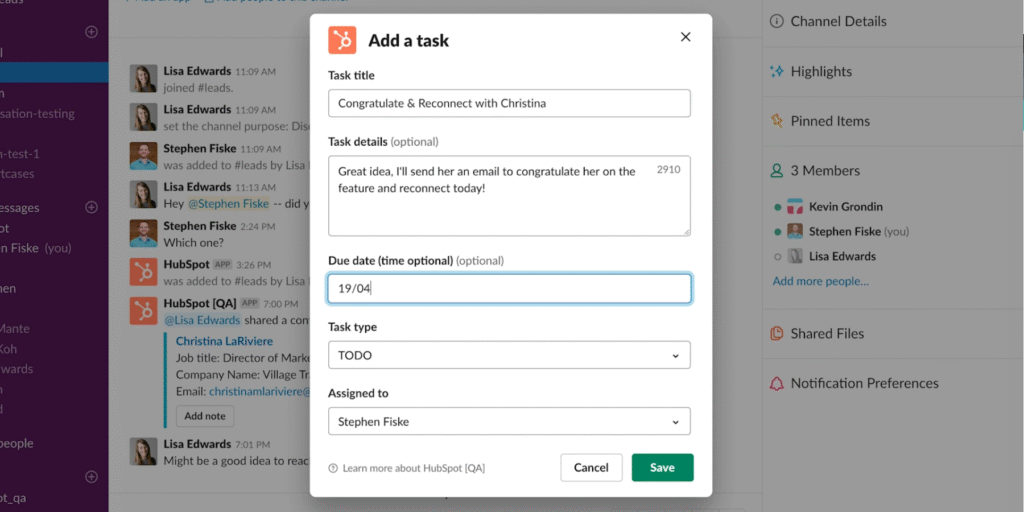Click the Add note button

[x=205, y=416]
